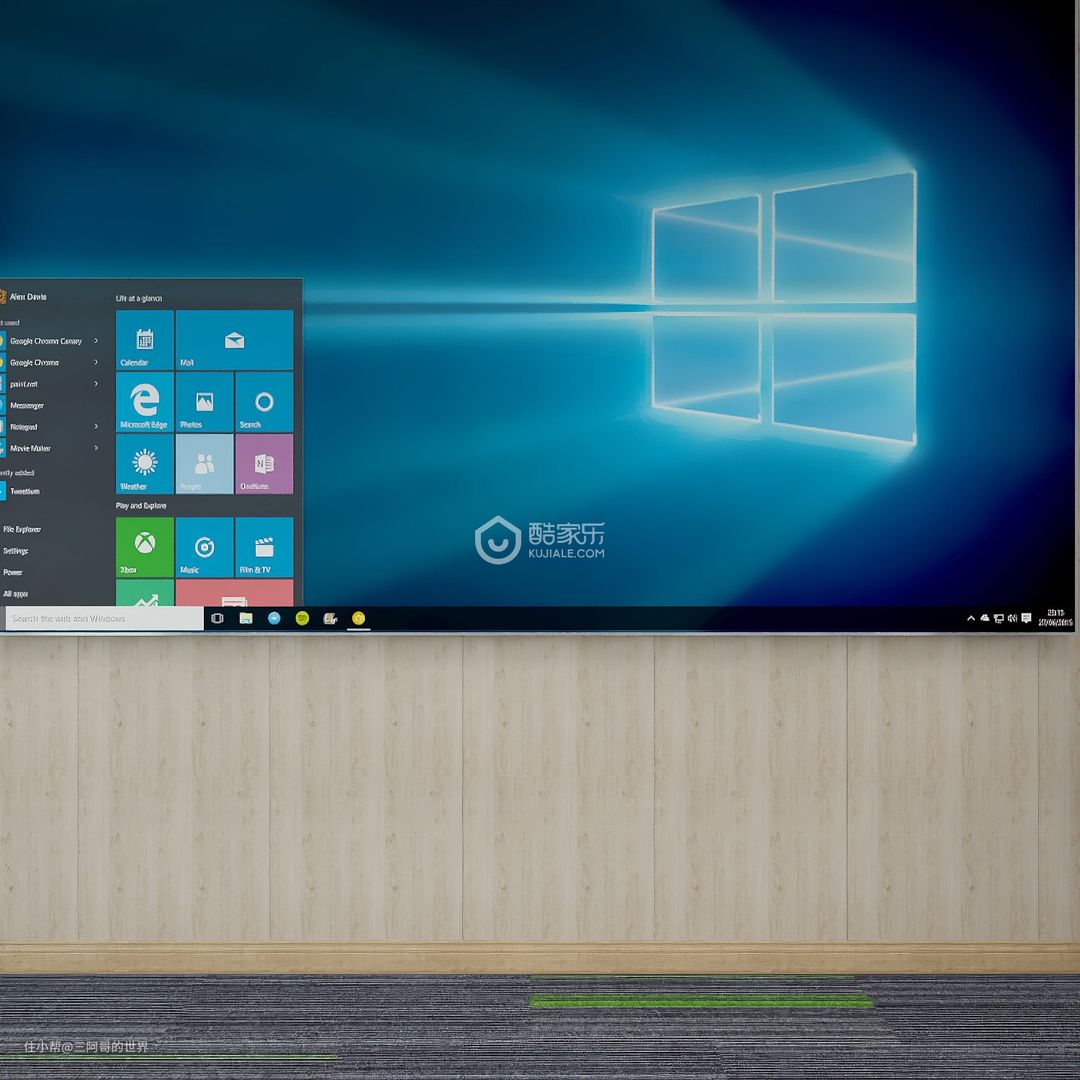The height and width of the screenshot is (1080, 1080).
Task: Click the Alex Davis user account
Action: pyautogui.click(x=23, y=297)
